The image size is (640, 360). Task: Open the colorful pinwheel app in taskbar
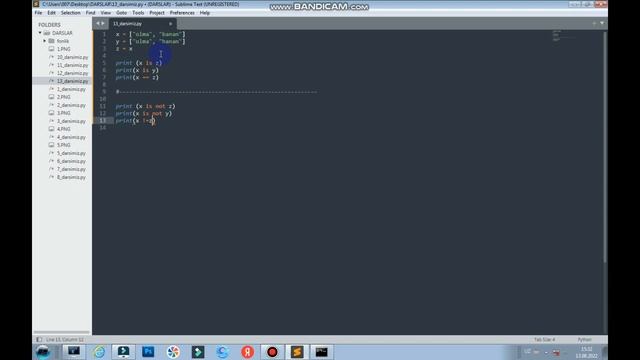coord(173,352)
